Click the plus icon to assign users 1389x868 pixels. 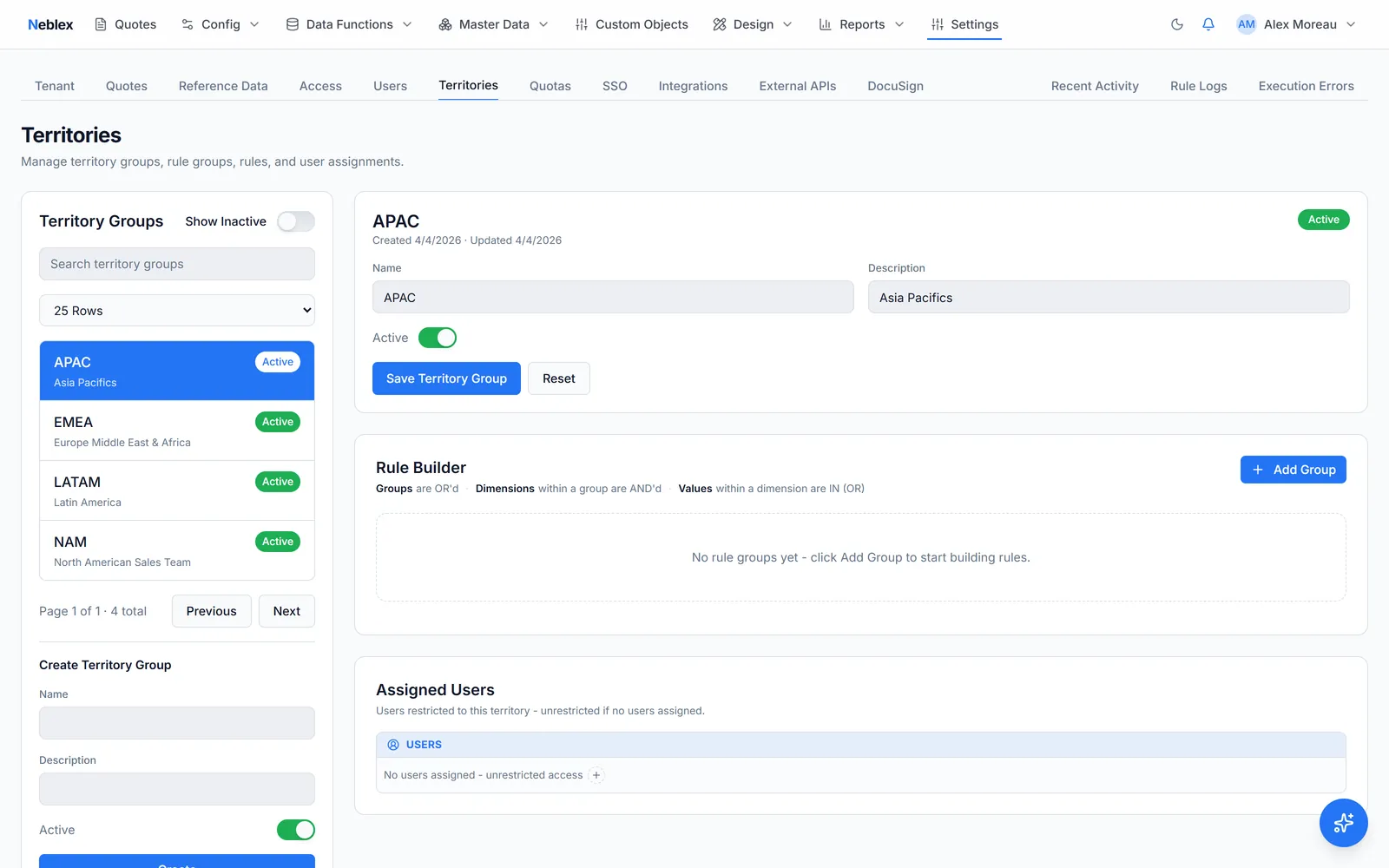point(596,775)
